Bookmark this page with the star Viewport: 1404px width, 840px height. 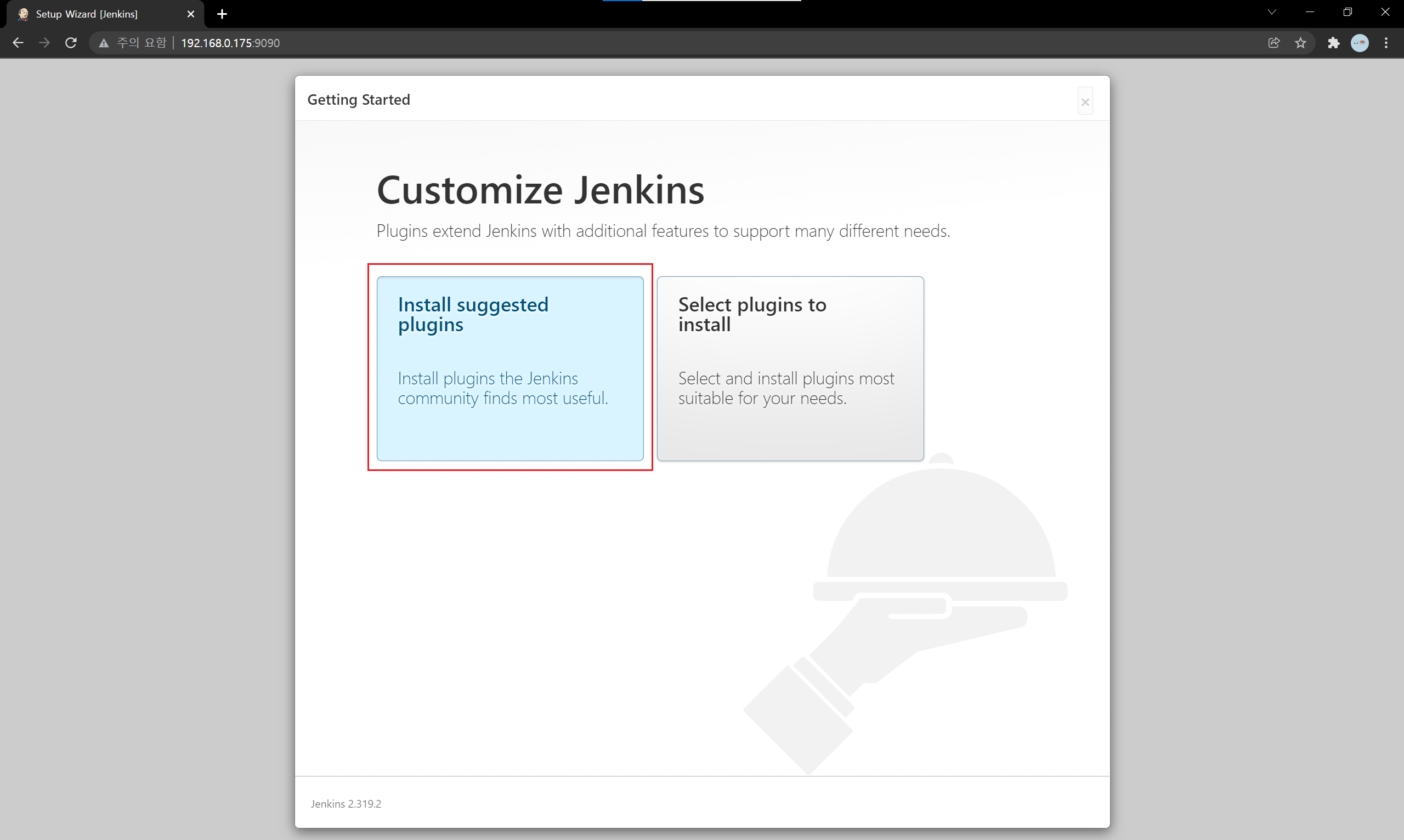click(x=1300, y=43)
